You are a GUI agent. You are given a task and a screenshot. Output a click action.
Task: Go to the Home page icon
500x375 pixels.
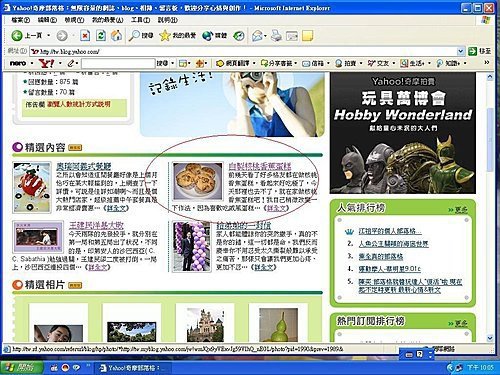click(116, 36)
